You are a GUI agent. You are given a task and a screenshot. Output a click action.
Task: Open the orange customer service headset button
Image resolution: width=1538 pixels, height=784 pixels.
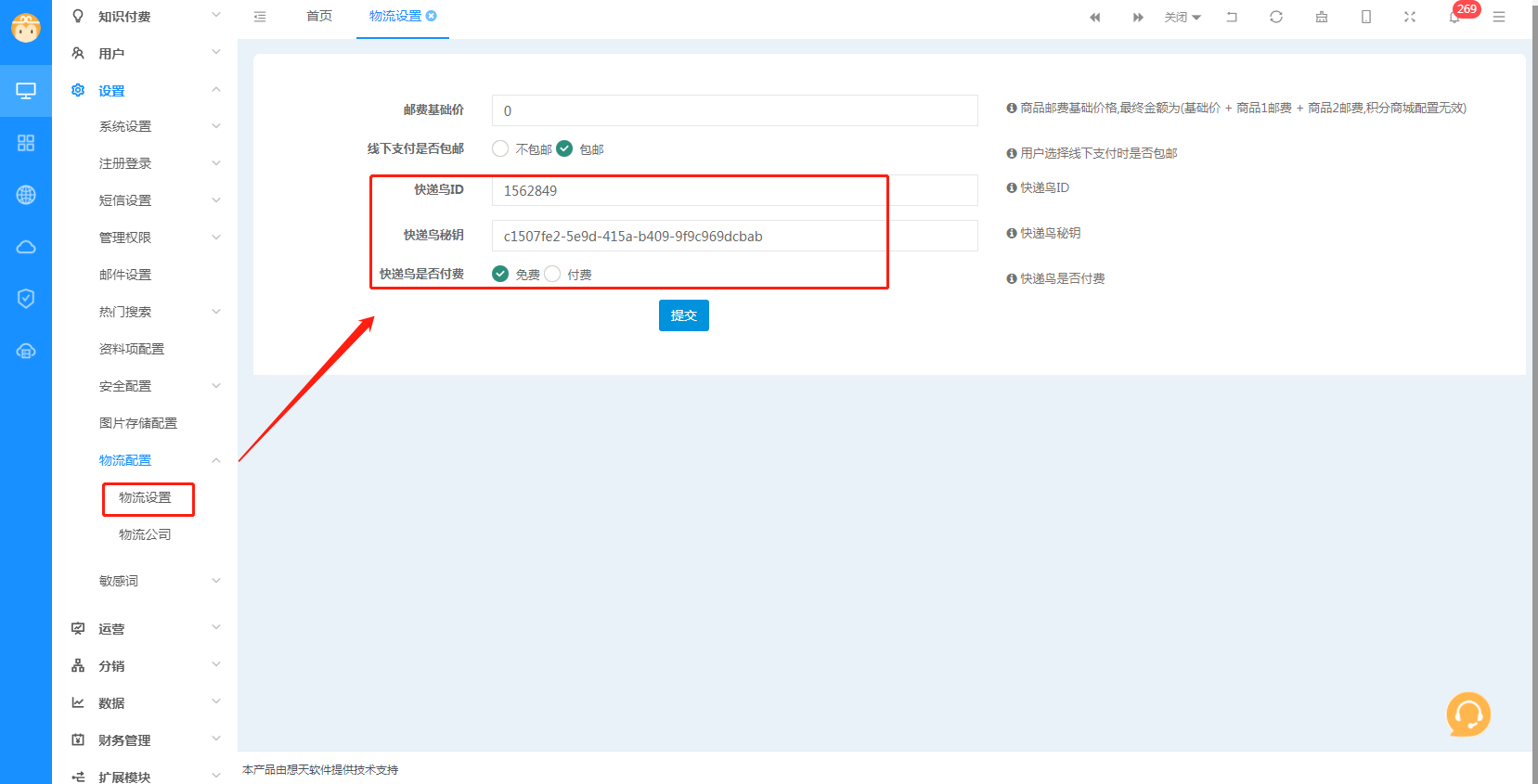coord(1468,714)
